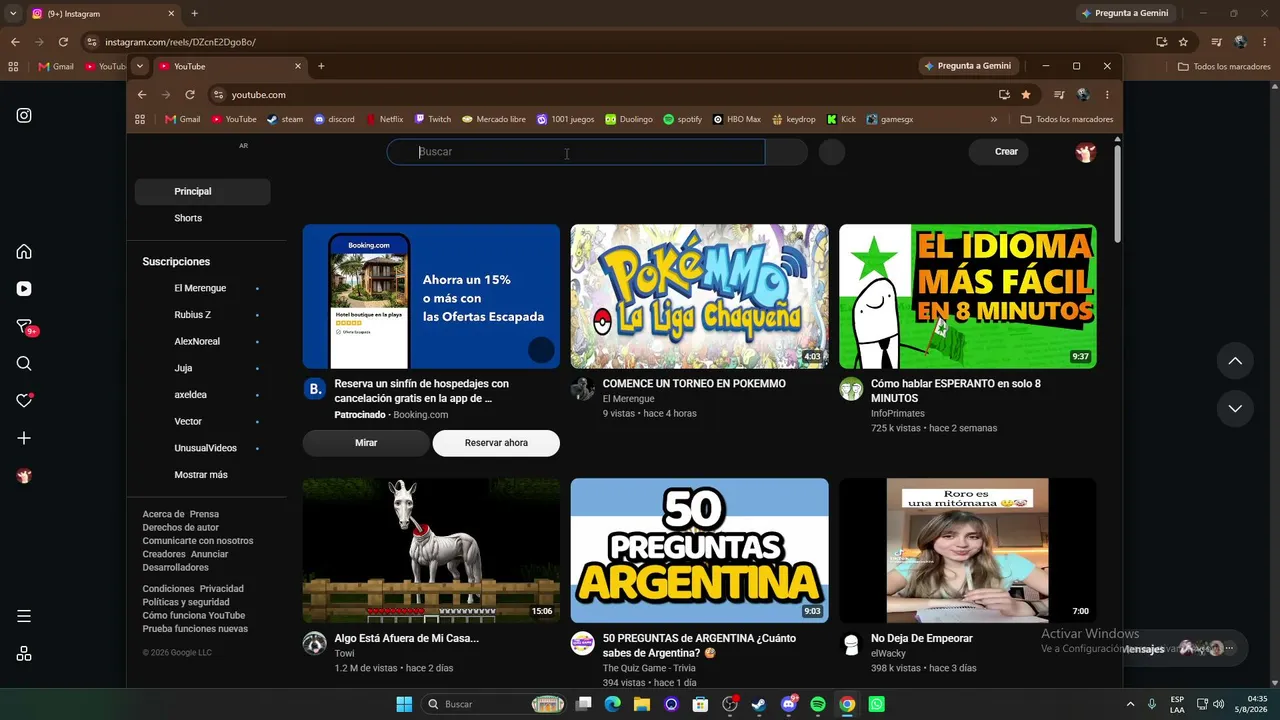Open the media controls icon in YouTube window

(x=1059, y=95)
